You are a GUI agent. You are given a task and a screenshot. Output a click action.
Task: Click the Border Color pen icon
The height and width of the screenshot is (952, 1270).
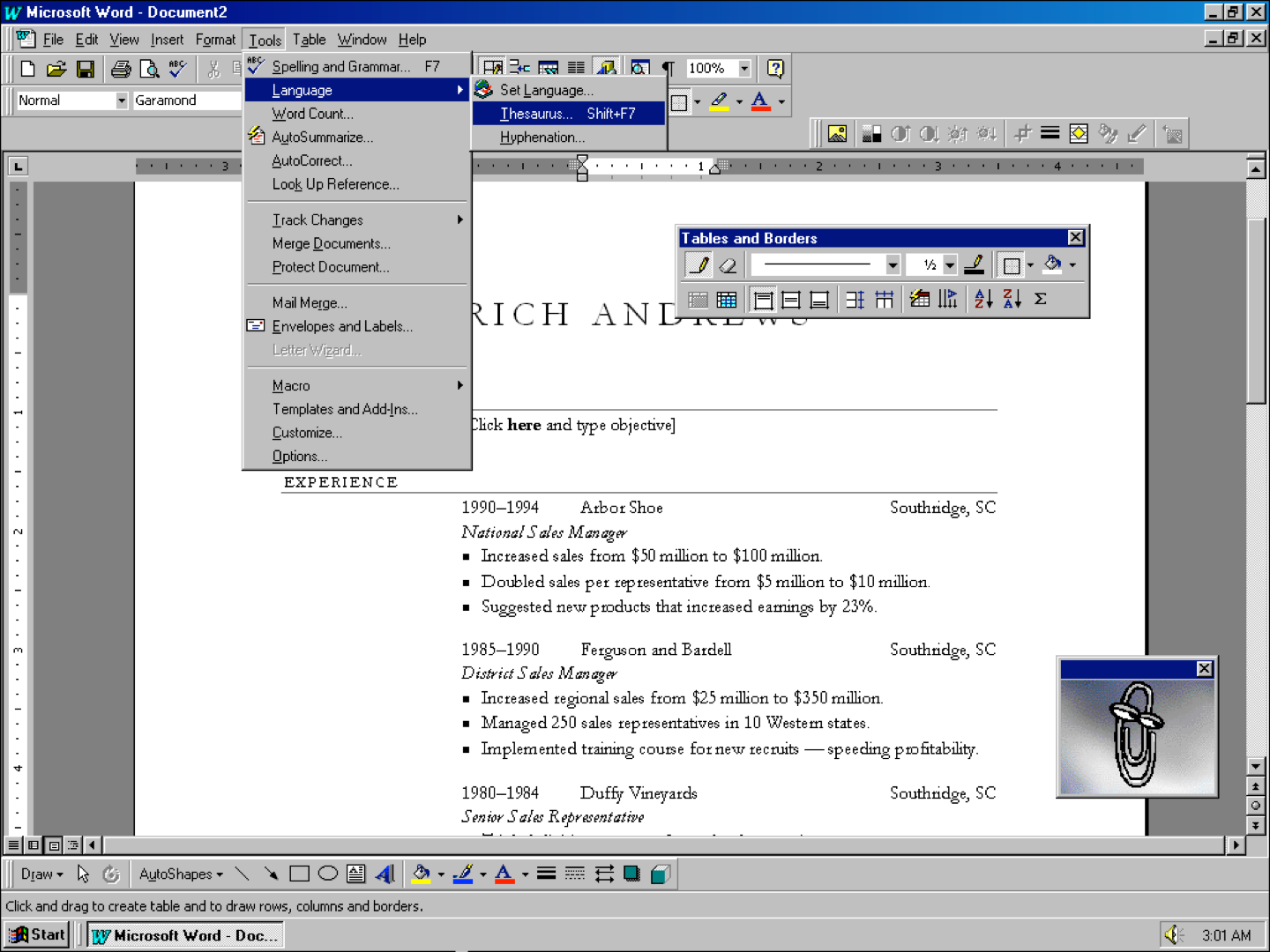click(974, 264)
